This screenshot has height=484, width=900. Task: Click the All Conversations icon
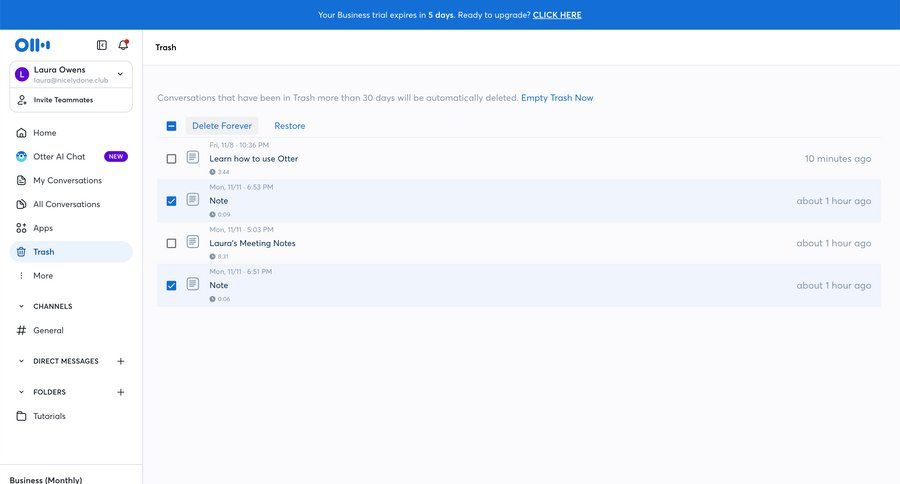point(21,204)
